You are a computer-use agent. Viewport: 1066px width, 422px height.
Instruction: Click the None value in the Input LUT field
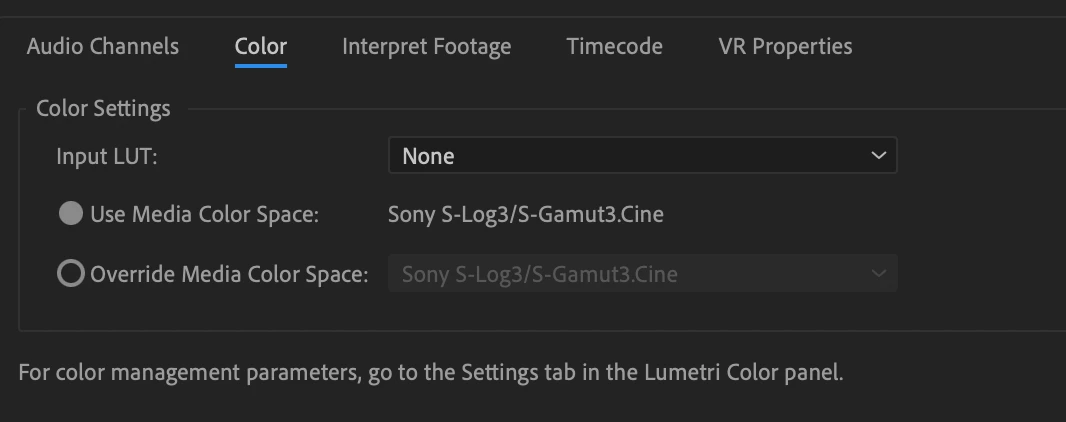tap(428, 156)
